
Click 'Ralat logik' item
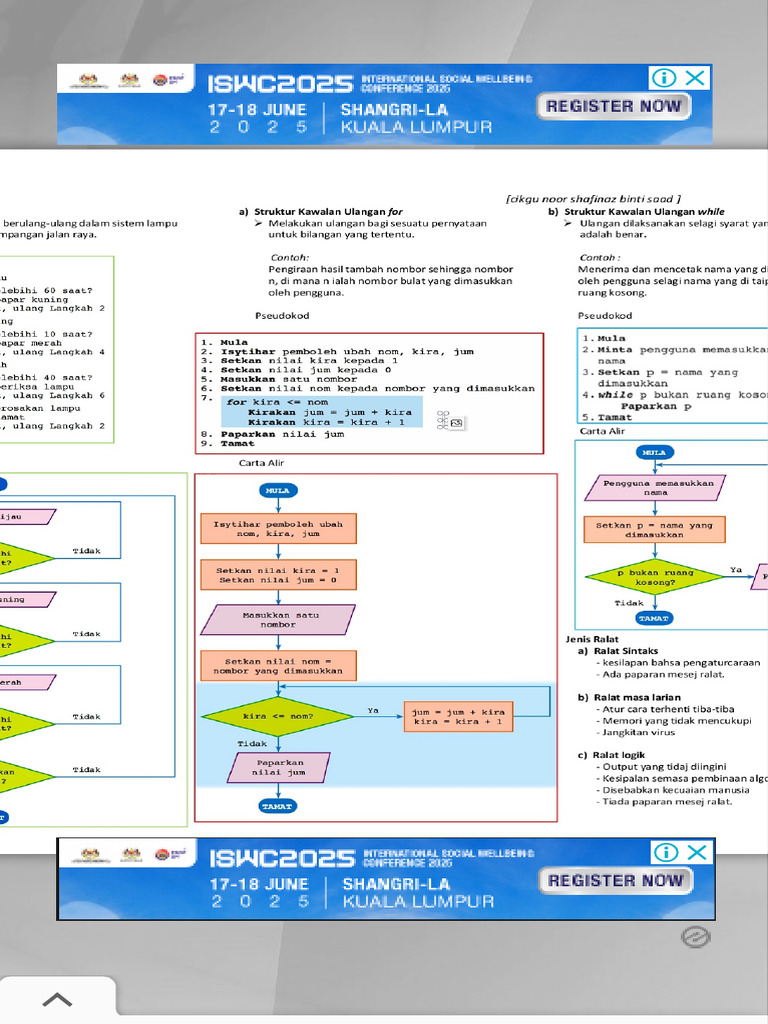618,755
